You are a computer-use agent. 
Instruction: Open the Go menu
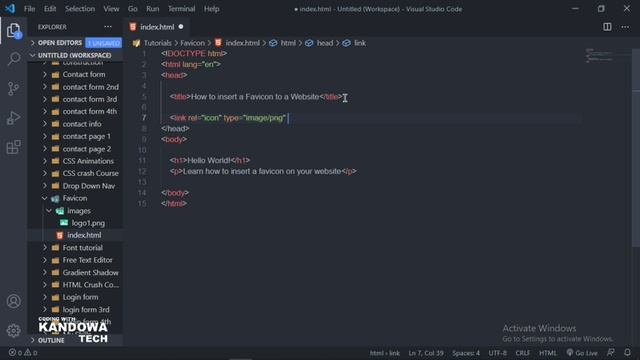coord(133,9)
